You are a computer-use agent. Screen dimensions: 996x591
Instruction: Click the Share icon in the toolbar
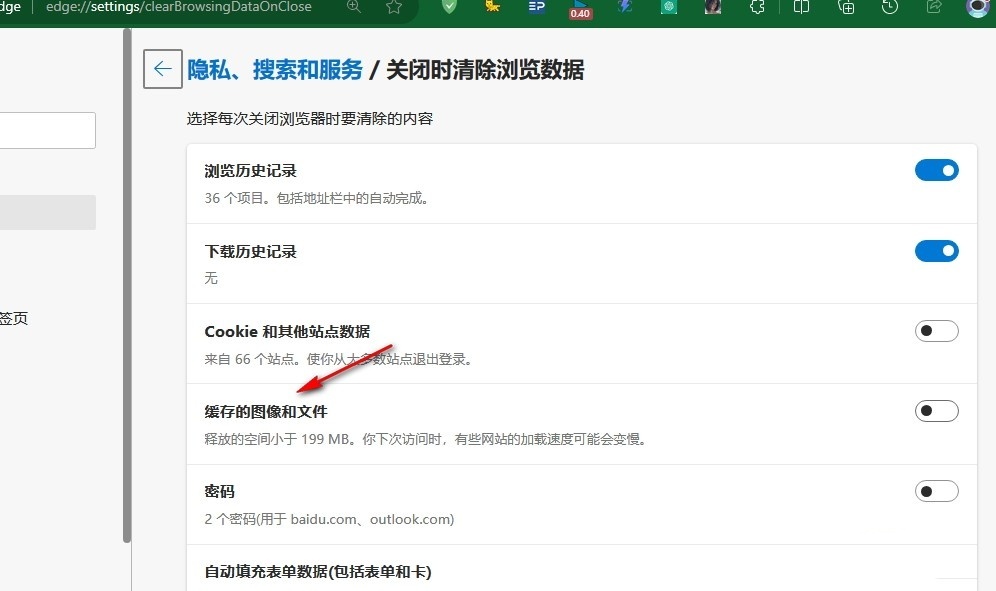934,7
